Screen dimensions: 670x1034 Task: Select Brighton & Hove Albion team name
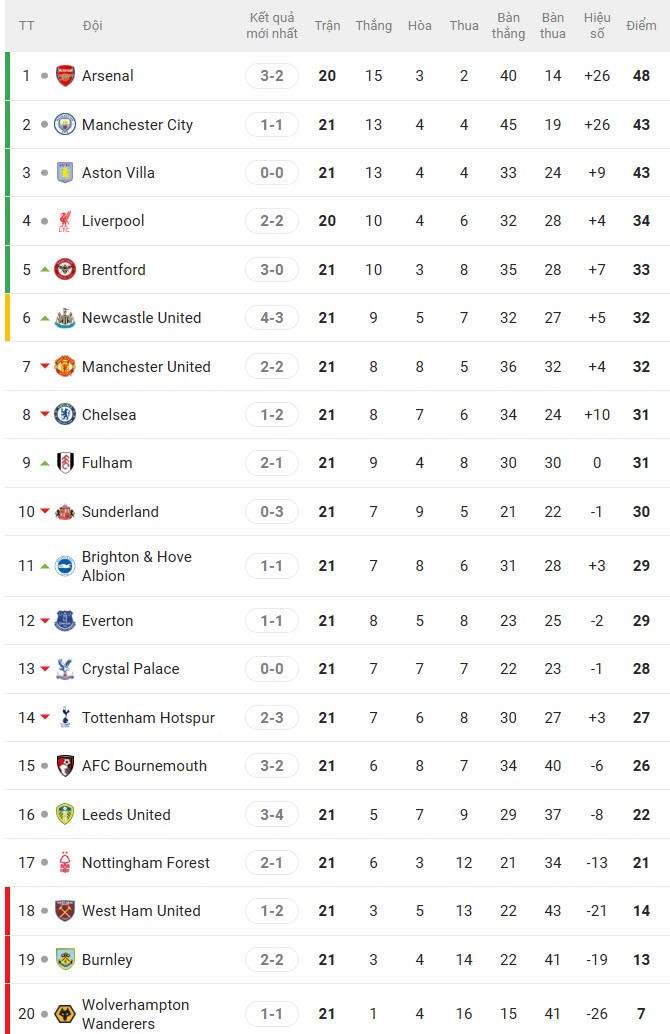pos(136,566)
